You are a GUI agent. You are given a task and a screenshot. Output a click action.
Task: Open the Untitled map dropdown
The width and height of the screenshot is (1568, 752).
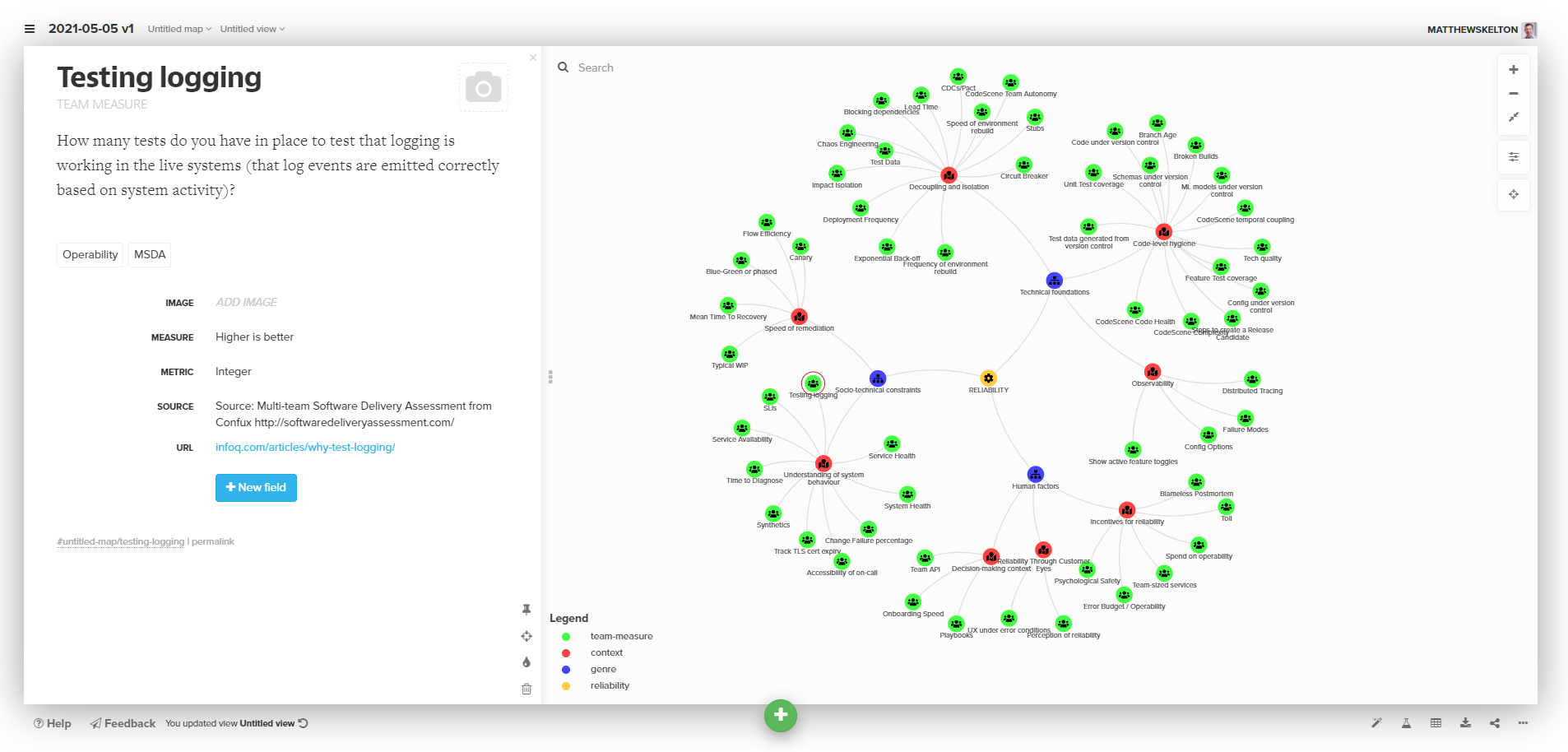(179, 29)
